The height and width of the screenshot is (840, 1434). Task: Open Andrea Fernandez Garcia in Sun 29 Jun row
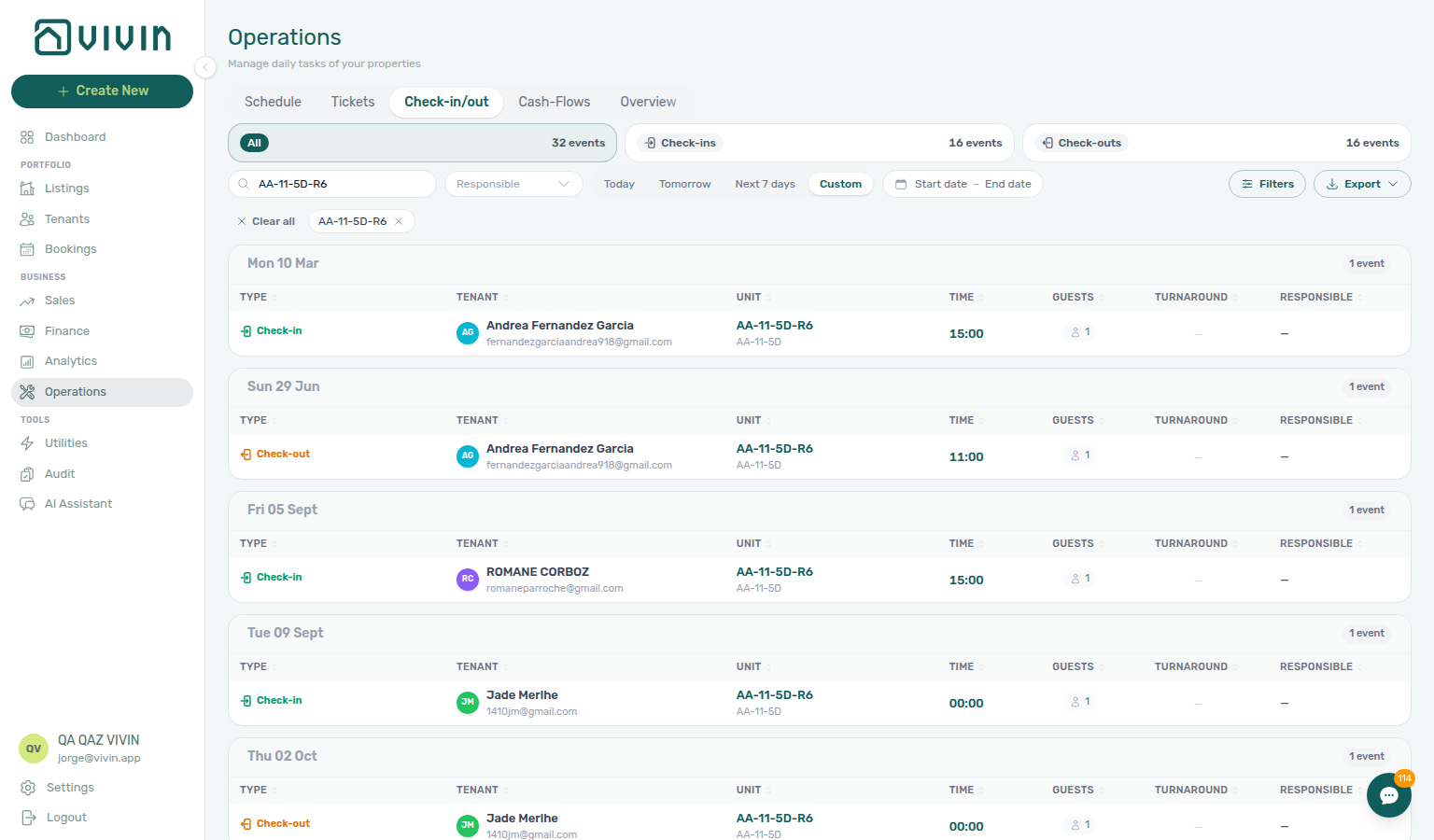560,449
